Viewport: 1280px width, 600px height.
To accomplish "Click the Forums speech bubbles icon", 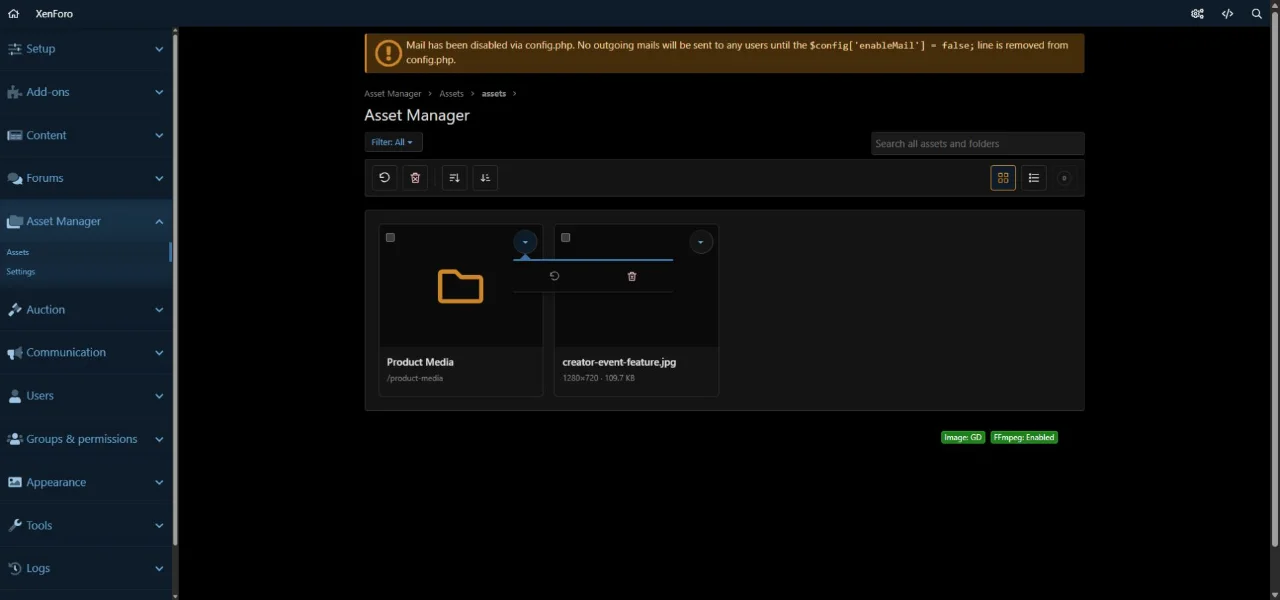I will click(15, 178).
